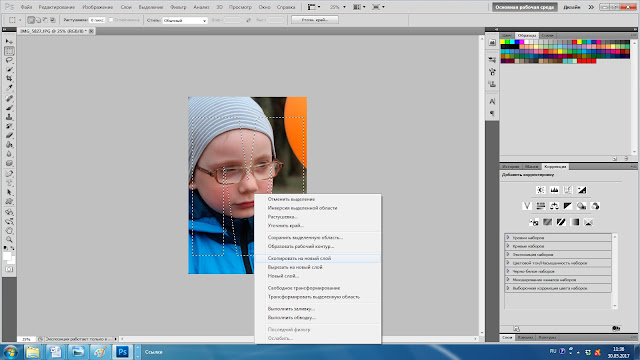
Task: Choose Свободное трансформирование in context menu
Action: tap(318, 288)
